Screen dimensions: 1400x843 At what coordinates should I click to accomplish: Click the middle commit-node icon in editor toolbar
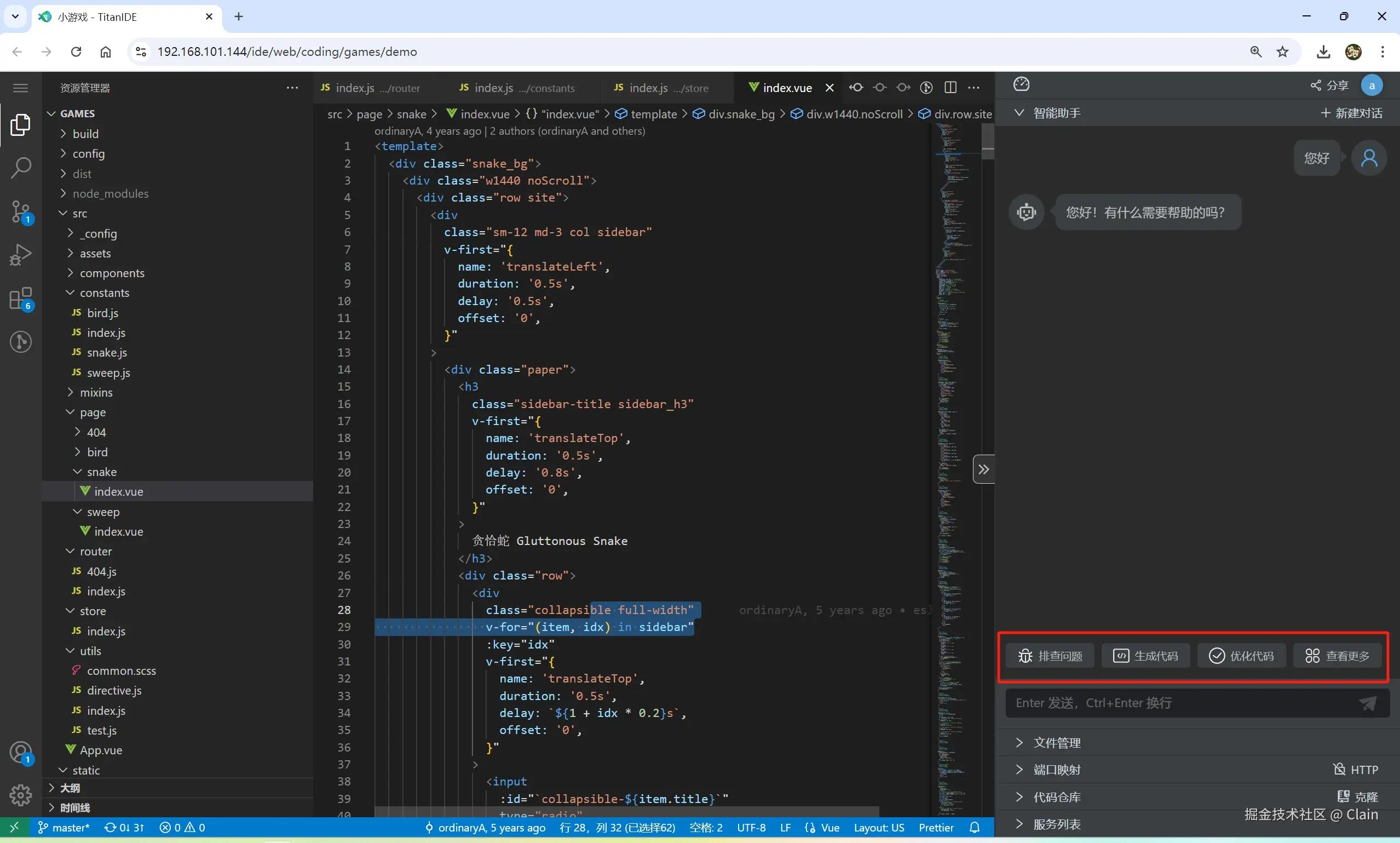(879, 88)
